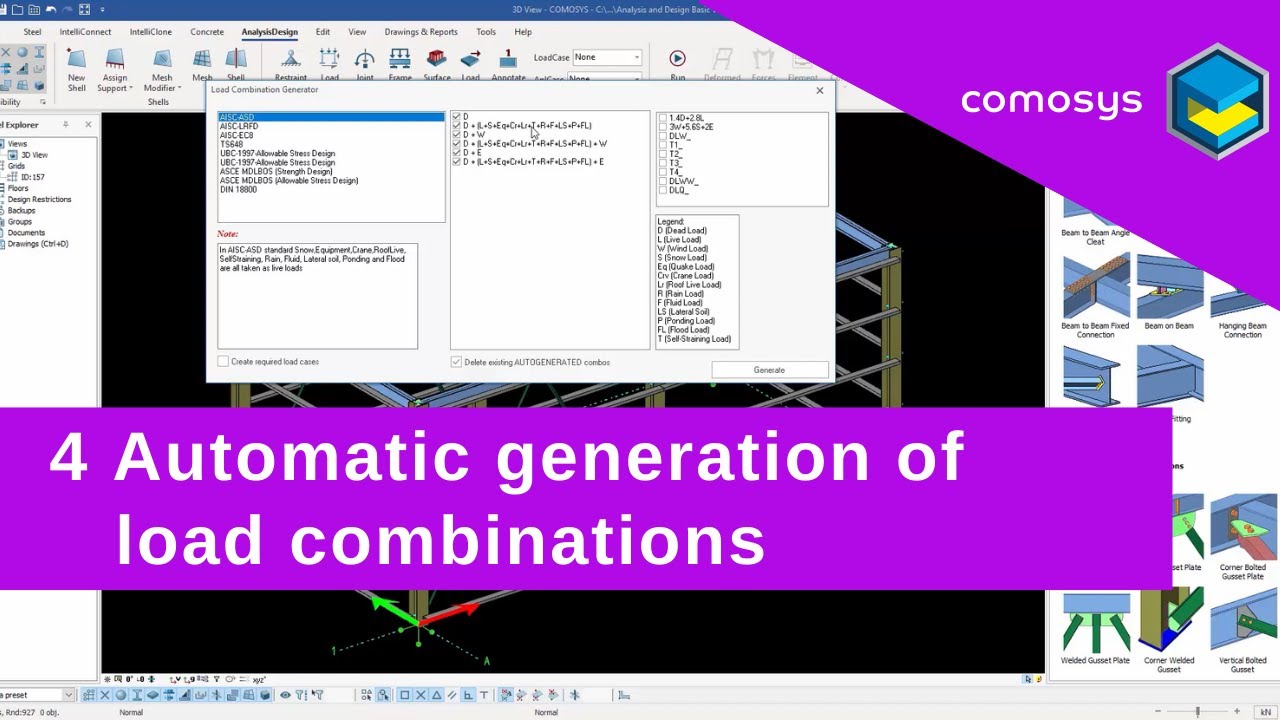Click the open folder icon in the title bar
Viewport: 1280px width, 720px height.
tap(17, 9)
